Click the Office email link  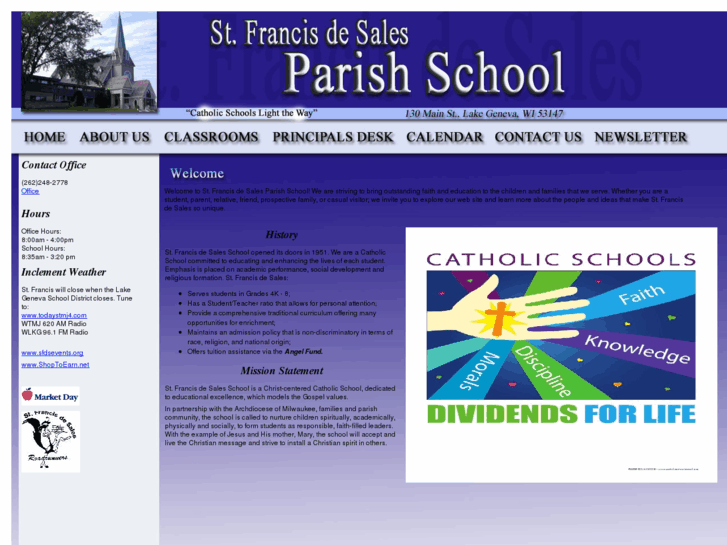(30, 191)
